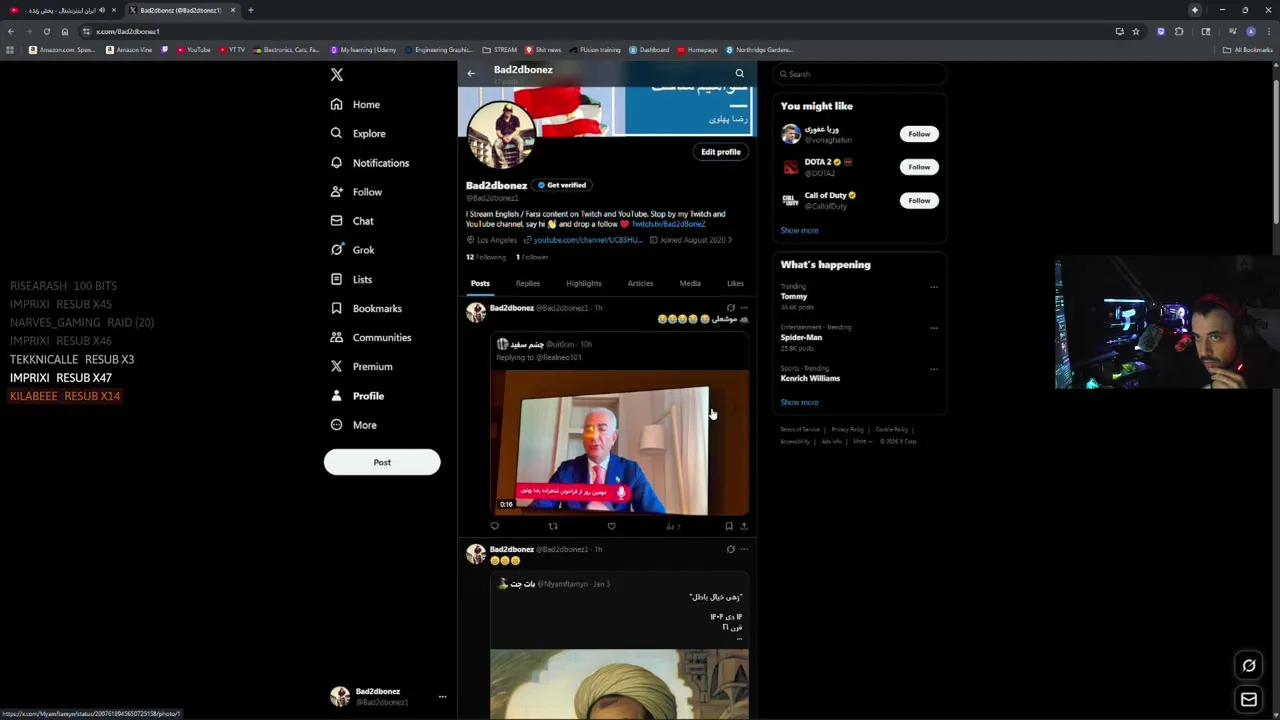The image size is (1280, 720).
Task: Follow the @voriaghafuri suggested account
Action: pyautogui.click(x=919, y=134)
